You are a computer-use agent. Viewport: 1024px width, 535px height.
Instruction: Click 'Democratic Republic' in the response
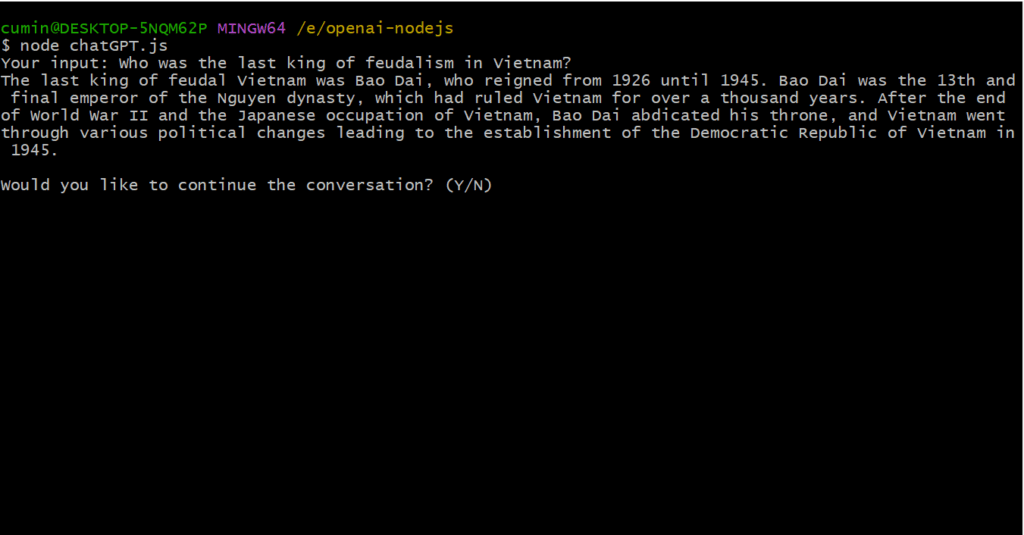tap(784, 133)
